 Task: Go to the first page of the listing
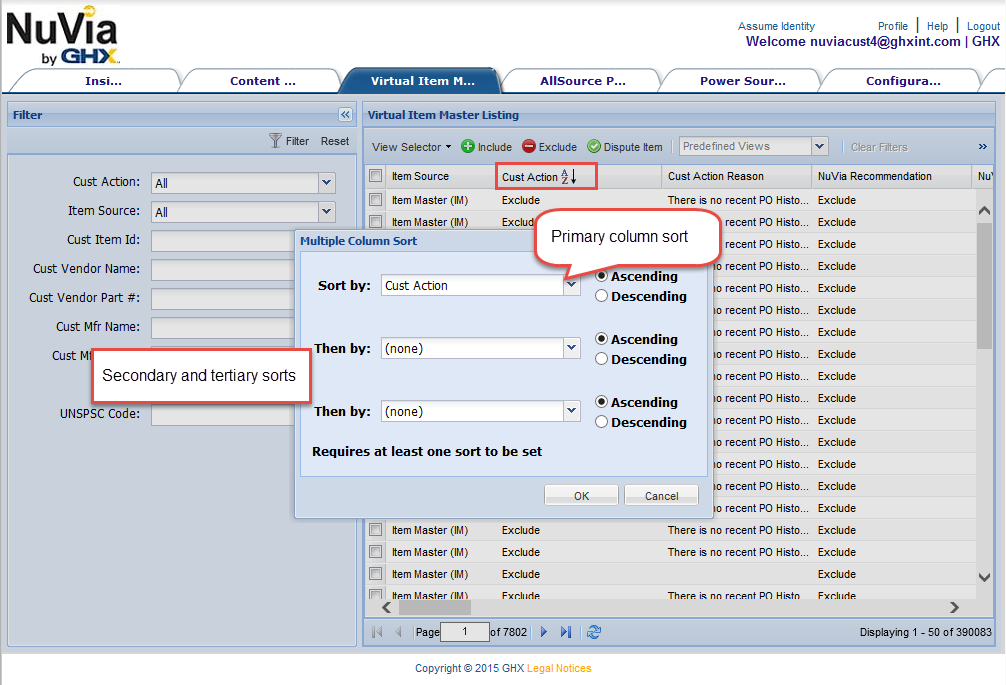(377, 632)
